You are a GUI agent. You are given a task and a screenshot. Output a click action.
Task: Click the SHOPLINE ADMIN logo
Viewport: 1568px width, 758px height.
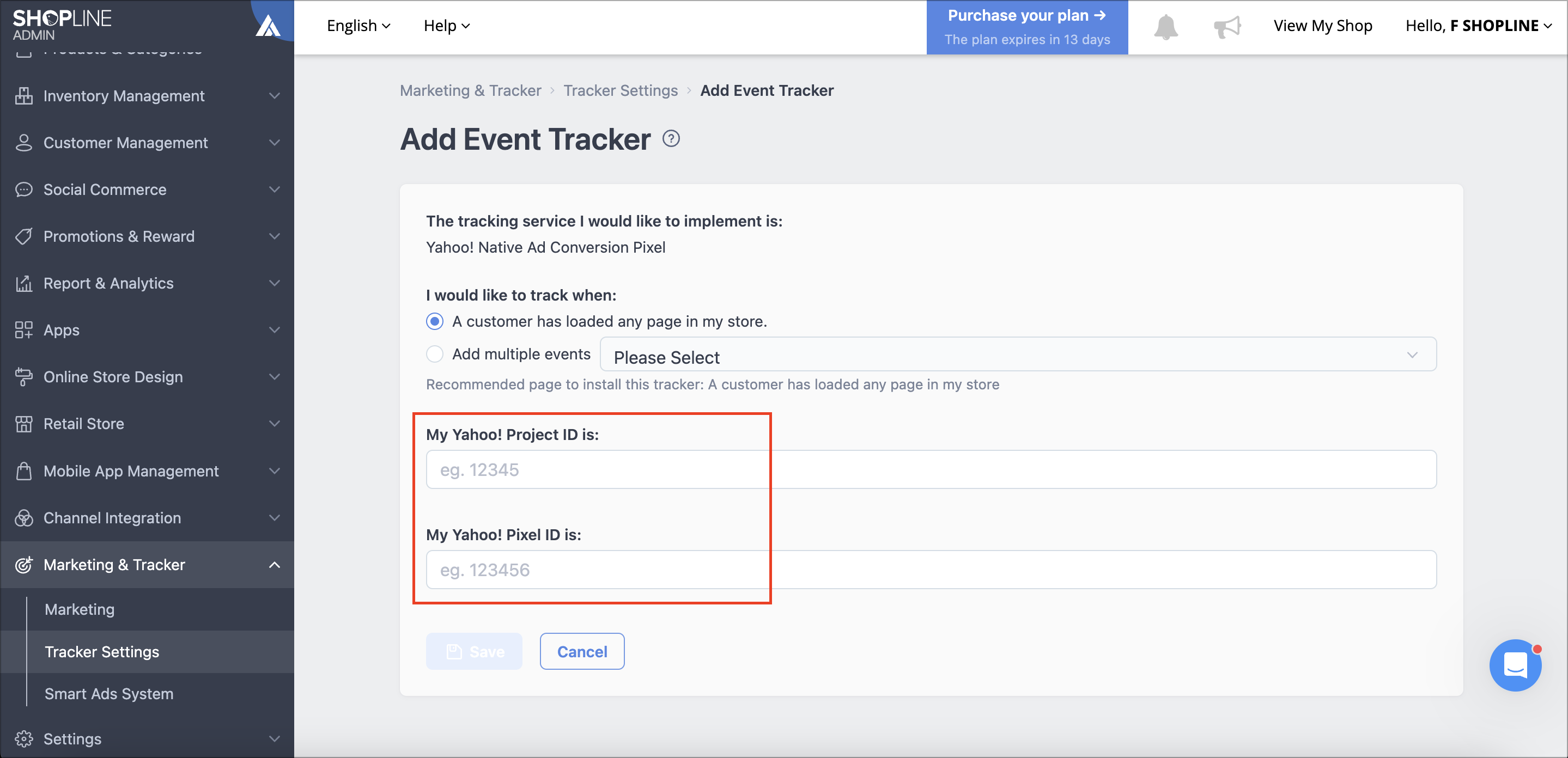pyautogui.click(x=62, y=25)
